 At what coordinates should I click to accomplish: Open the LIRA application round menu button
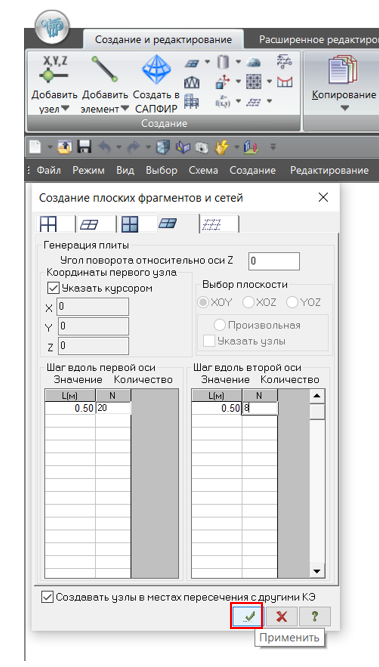(x=52, y=26)
